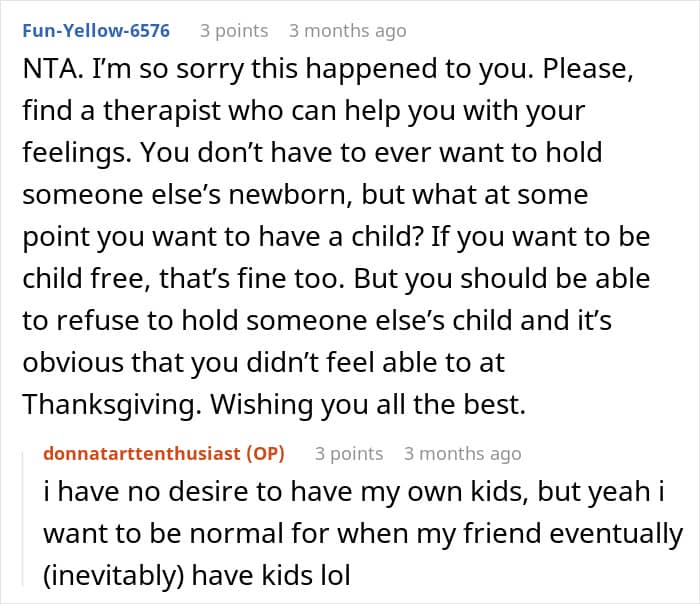Open the Fun-Yellow-6576 user profile

(x=96, y=31)
